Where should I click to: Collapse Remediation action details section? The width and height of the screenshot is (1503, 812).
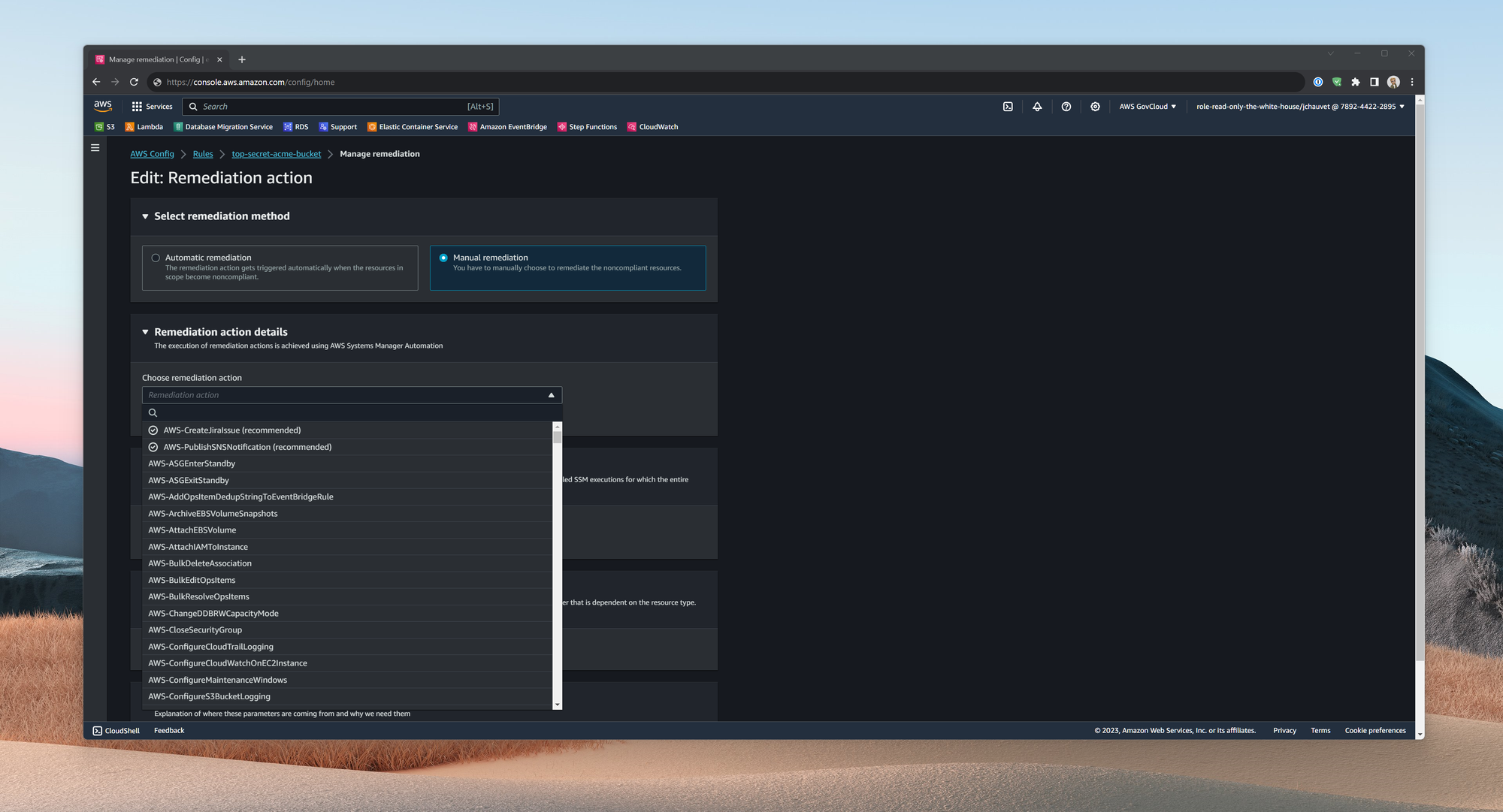click(x=145, y=332)
